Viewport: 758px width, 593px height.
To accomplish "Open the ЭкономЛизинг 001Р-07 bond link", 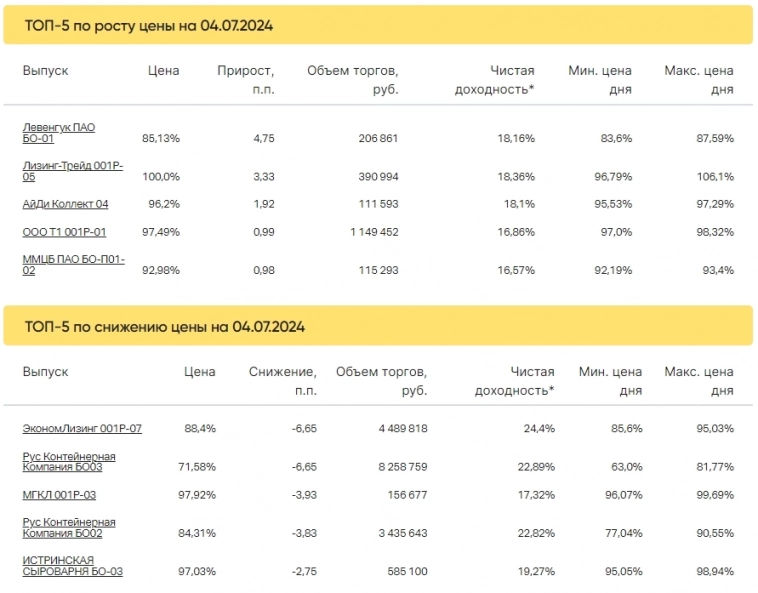I will tap(82, 428).
